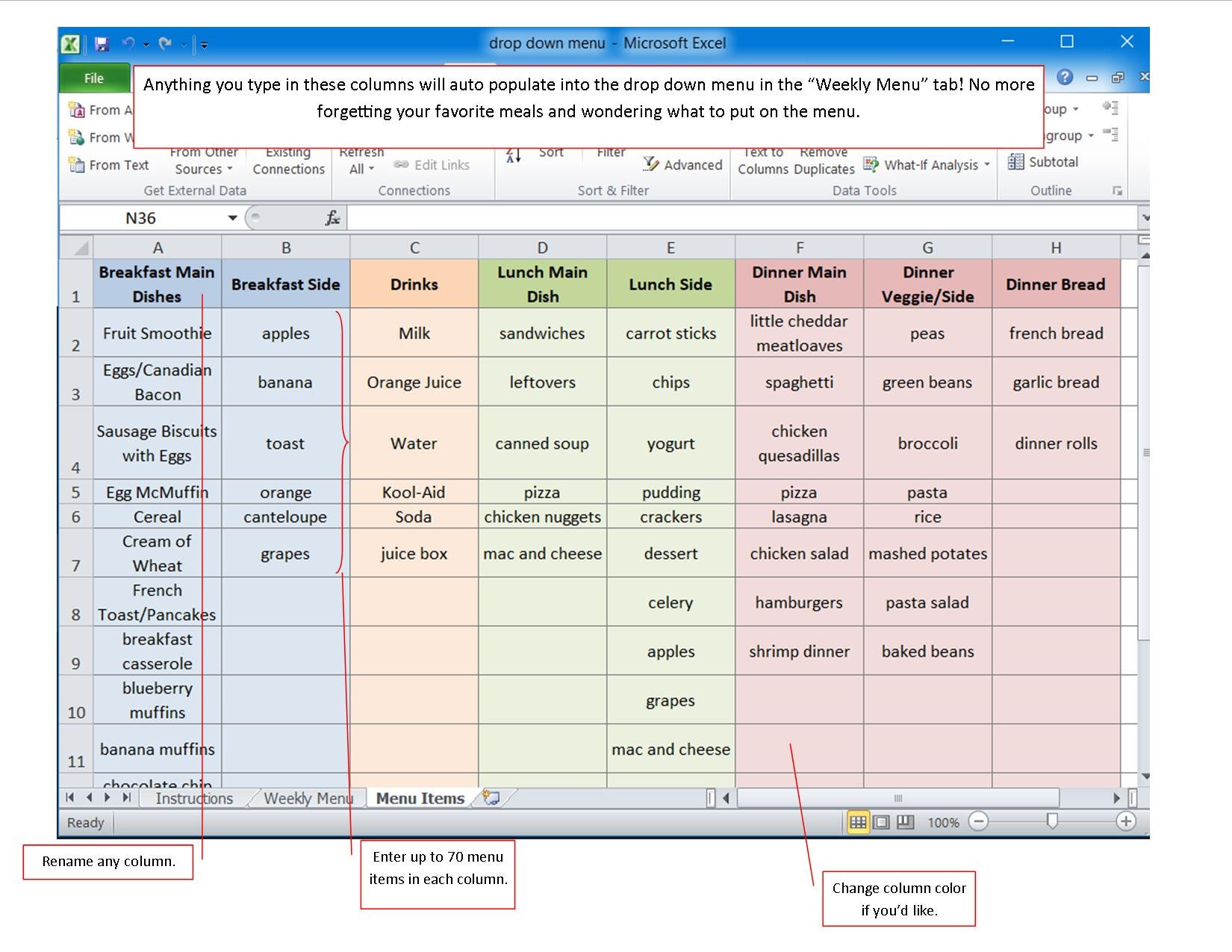
Task: Click the Save icon in Quick Access Toolbar
Action: [x=102, y=43]
